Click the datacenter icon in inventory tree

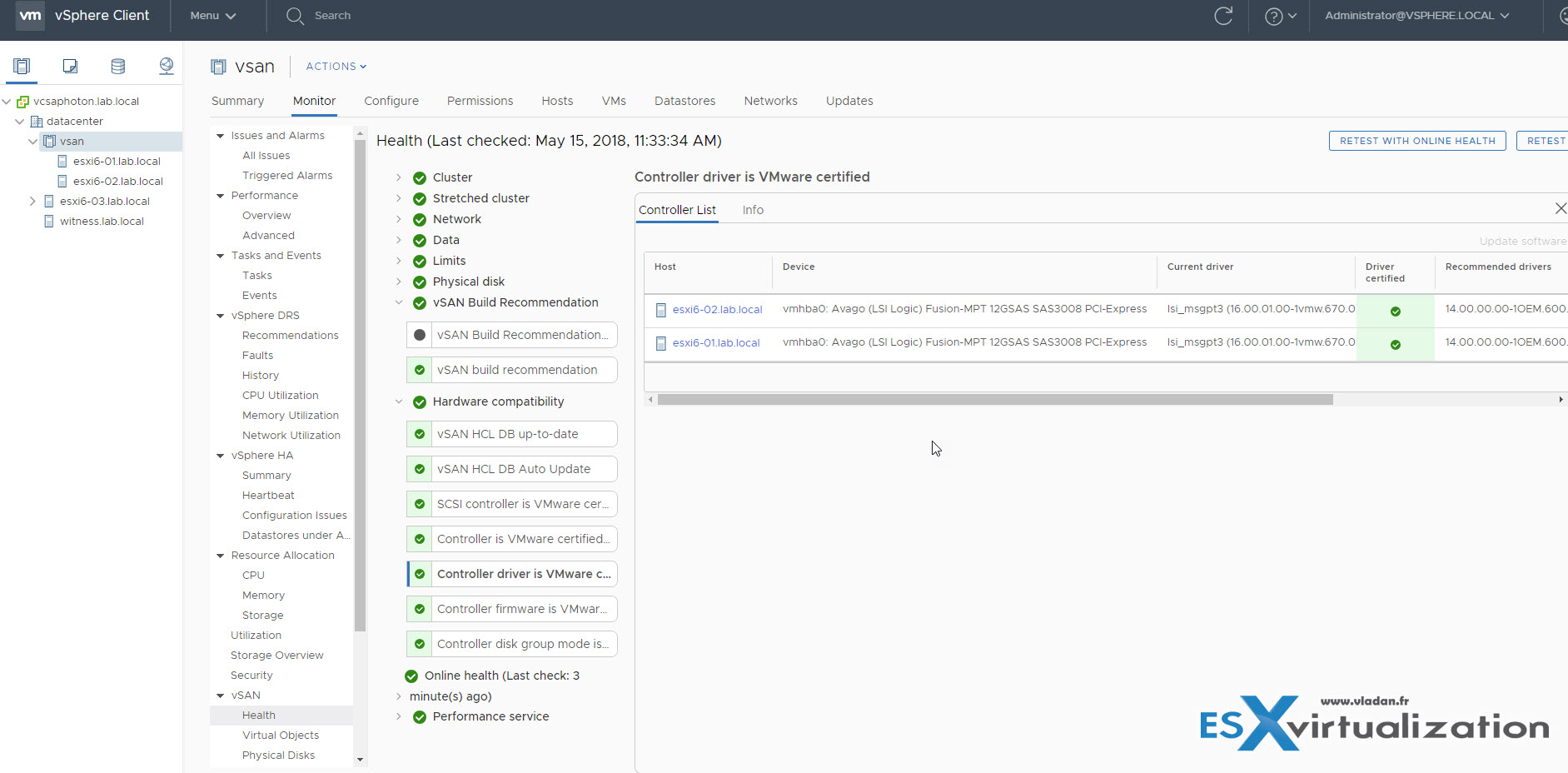pyautogui.click(x=37, y=121)
